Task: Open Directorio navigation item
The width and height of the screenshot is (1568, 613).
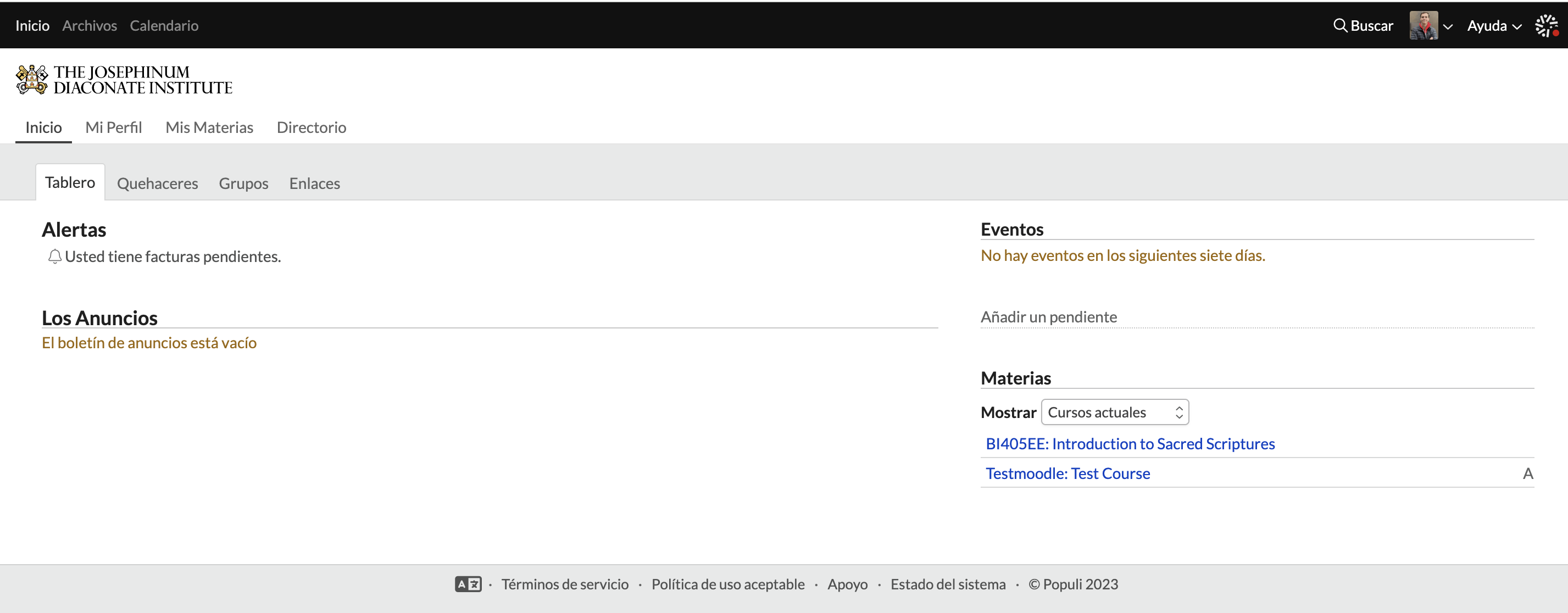Action: pos(311,127)
